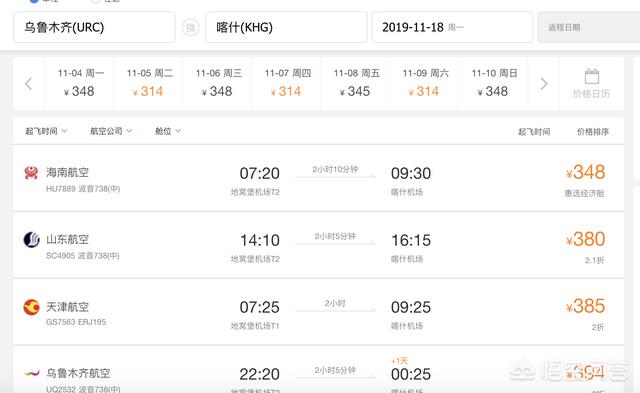Open the price calendar icon
This screenshot has width=640, height=393.
(591, 76)
